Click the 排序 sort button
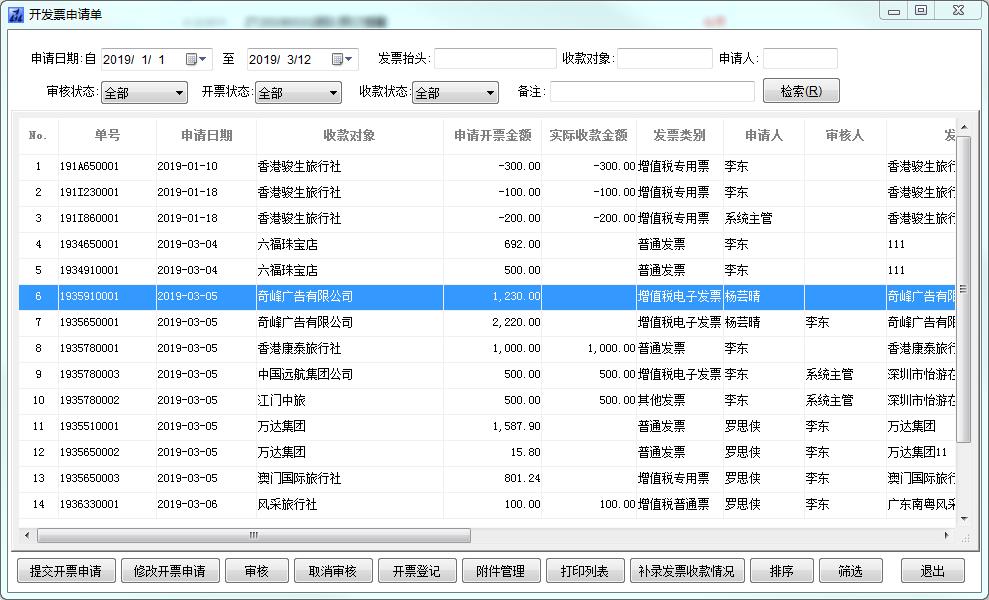The width and height of the screenshot is (989, 600). coord(781,571)
